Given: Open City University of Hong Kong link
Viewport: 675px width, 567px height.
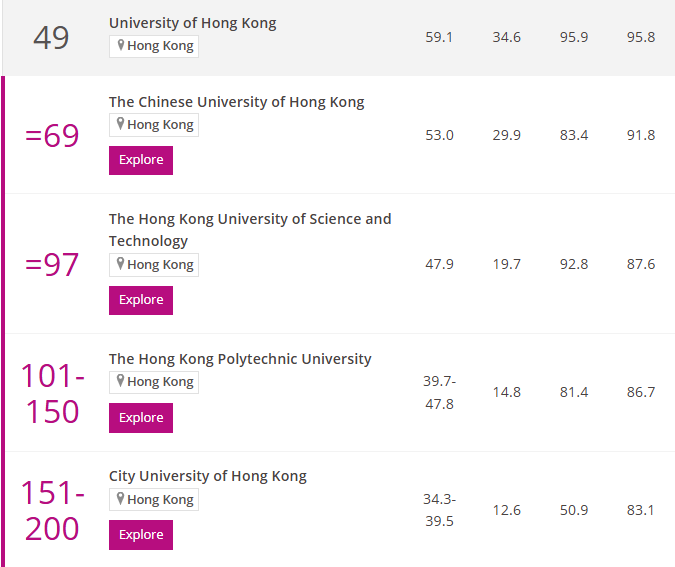Looking at the screenshot, I should click(x=207, y=476).
